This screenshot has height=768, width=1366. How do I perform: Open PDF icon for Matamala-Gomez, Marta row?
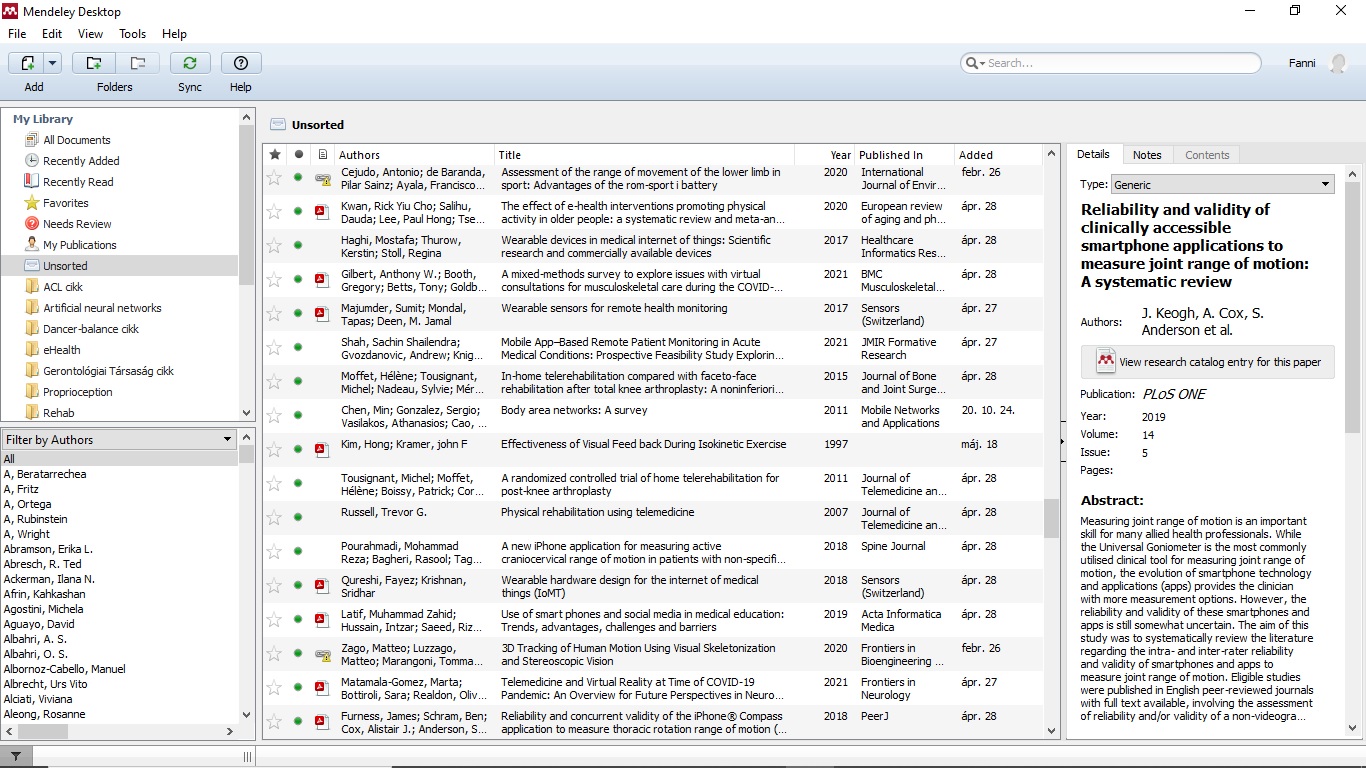(x=322, y=688)
